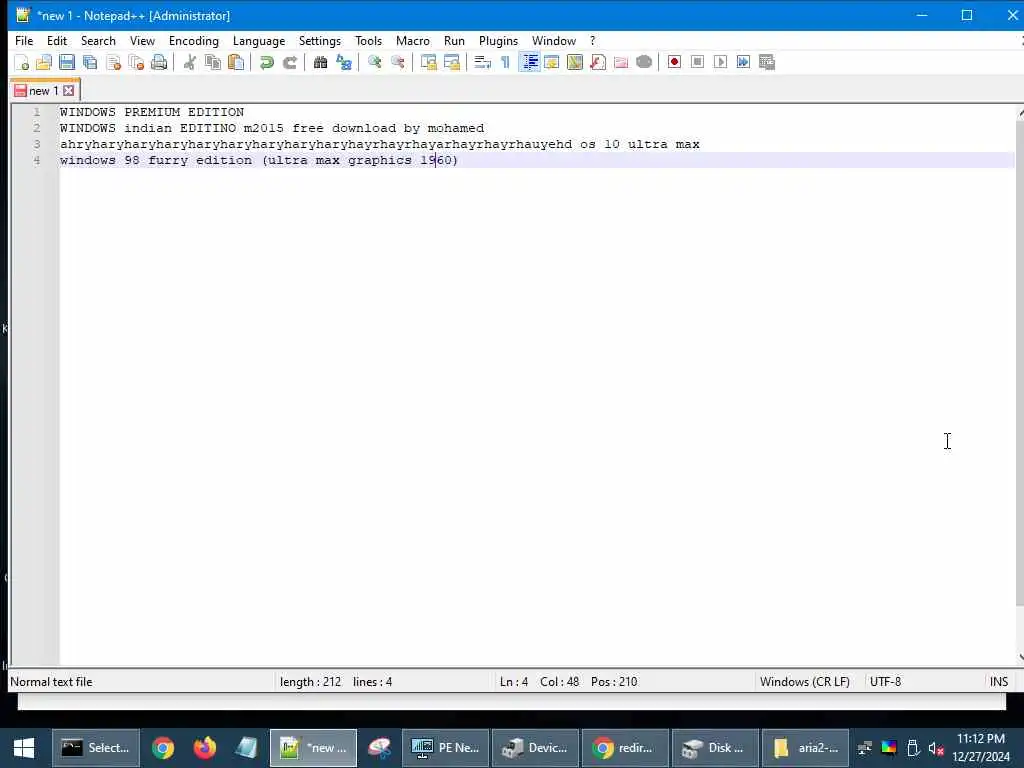Screen dimensions: 1024x768
Task: Click the 'Windows (CR LF)' status bar field
Action: (805, 681)
